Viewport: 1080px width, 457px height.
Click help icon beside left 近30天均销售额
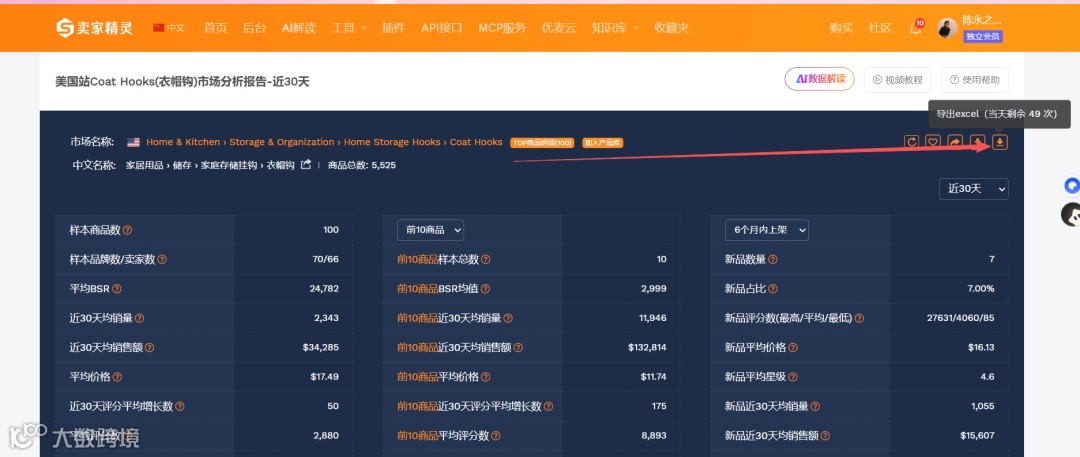149,348
